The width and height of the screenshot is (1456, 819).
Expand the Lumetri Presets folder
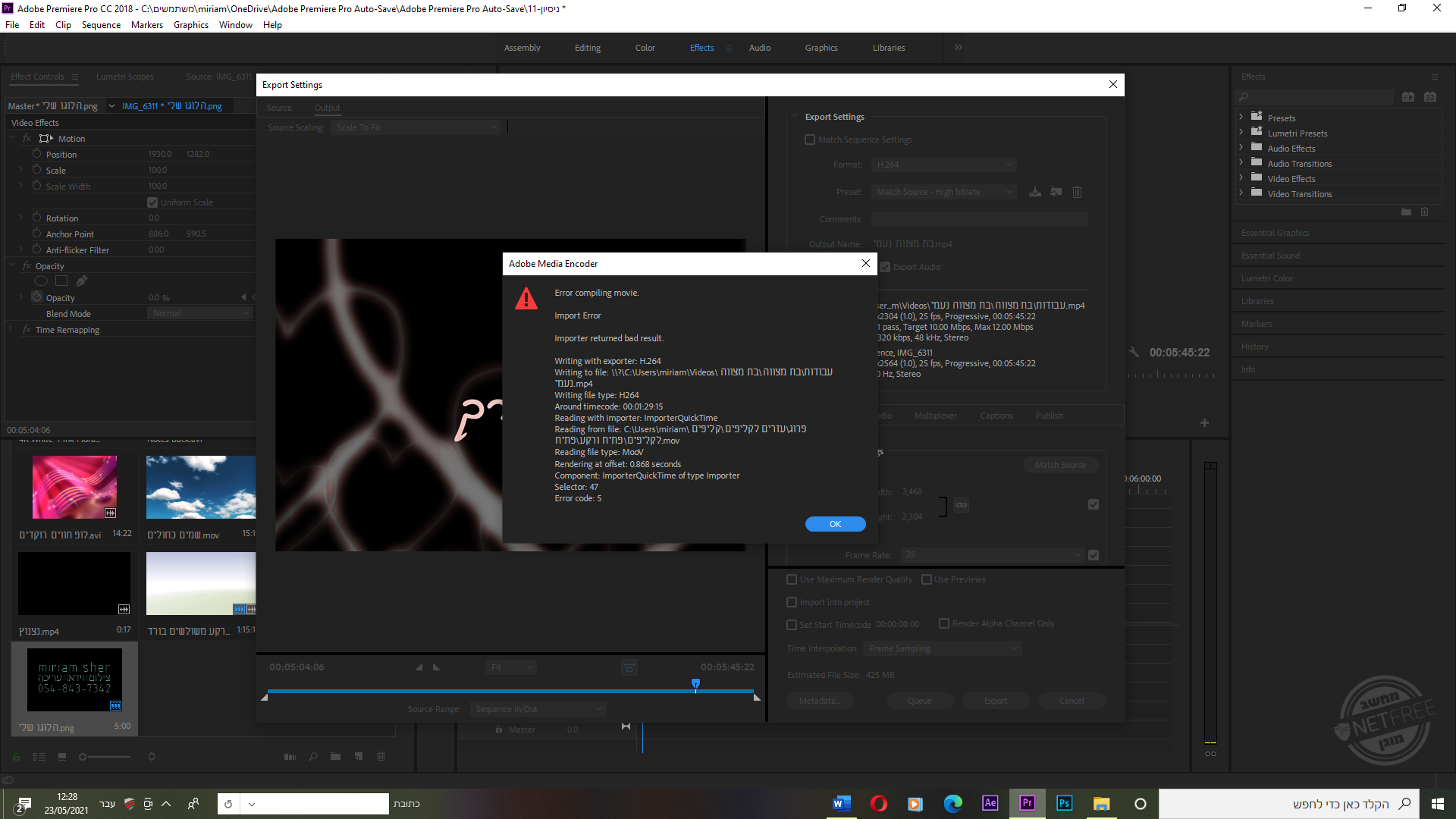[1241, 133]
